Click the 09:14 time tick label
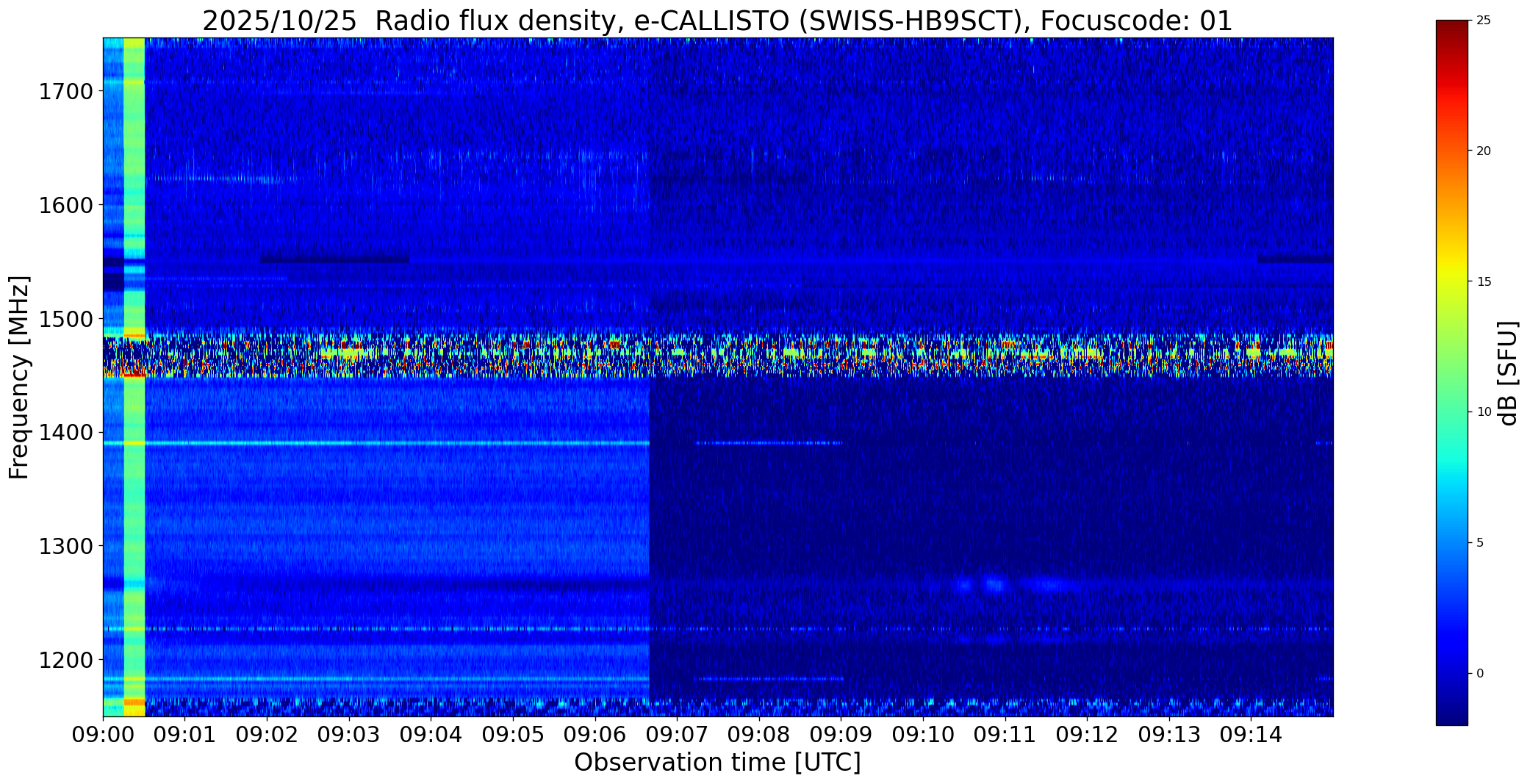 1251,734
